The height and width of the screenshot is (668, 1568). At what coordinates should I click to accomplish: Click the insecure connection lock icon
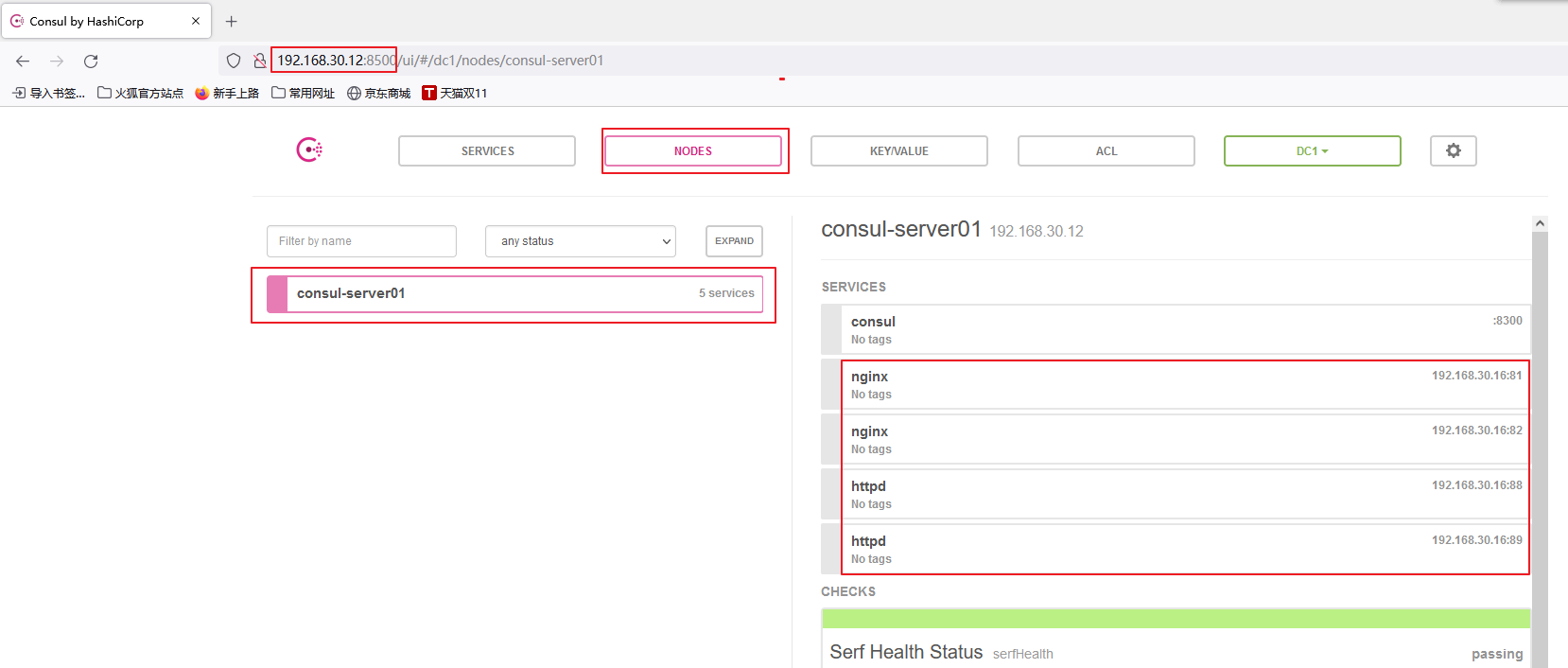tap(259, 61)
